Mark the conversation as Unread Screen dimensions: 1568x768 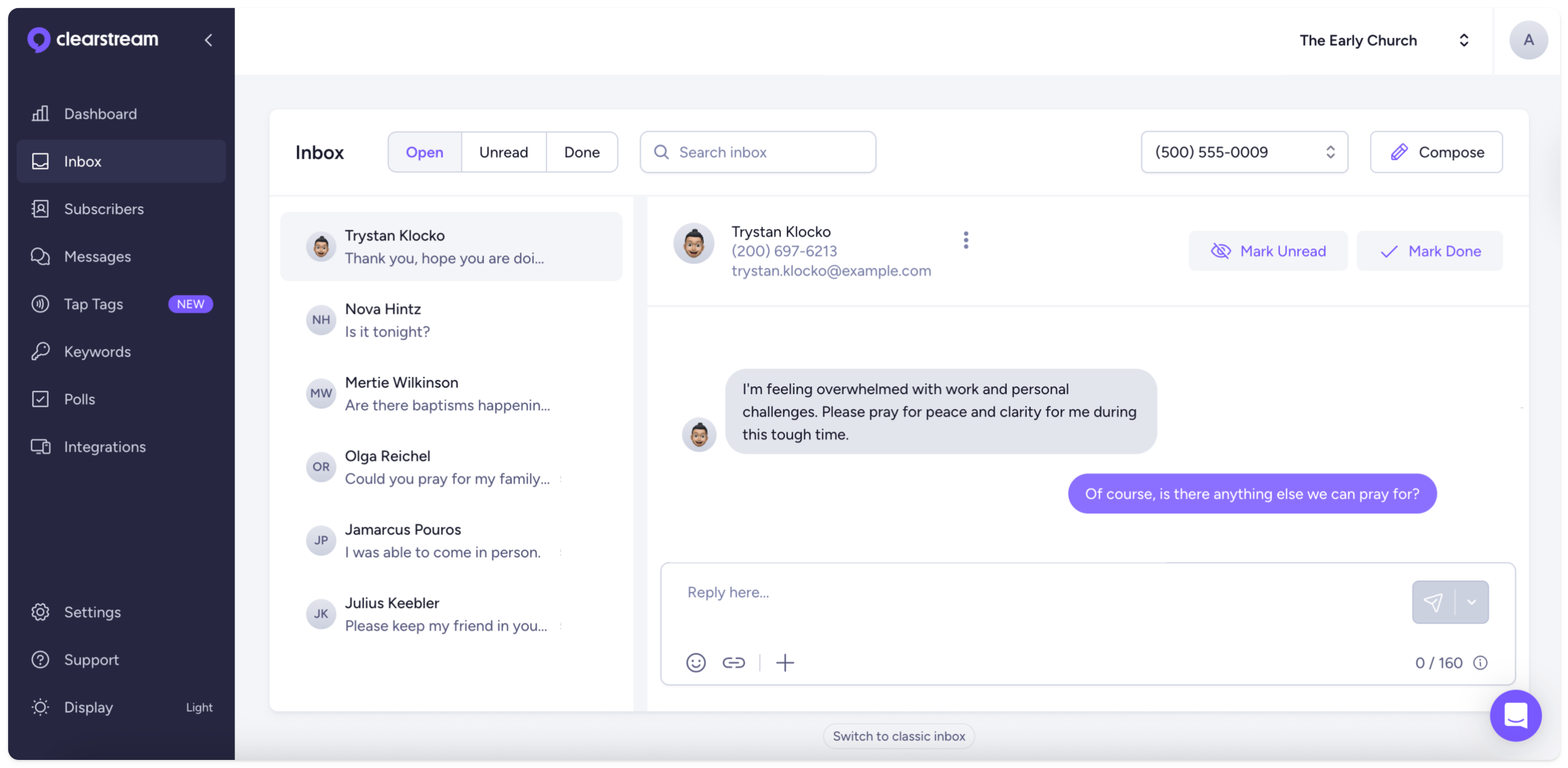(x=1268, y=251)
